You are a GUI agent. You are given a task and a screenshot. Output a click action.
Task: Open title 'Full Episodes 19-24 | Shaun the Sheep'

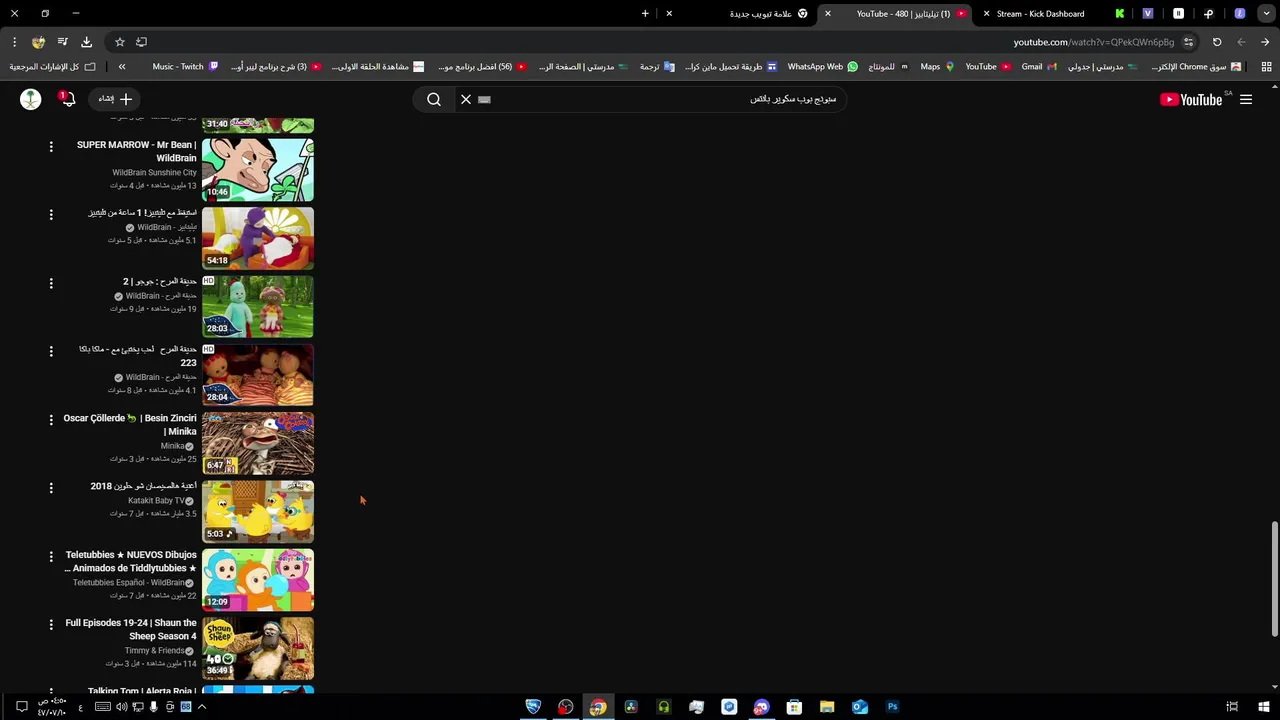point(131,629)
